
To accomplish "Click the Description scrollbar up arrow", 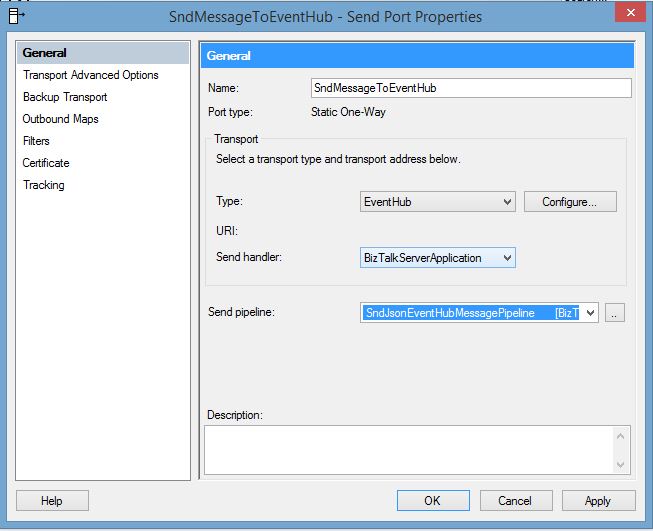I will [620, 436].
